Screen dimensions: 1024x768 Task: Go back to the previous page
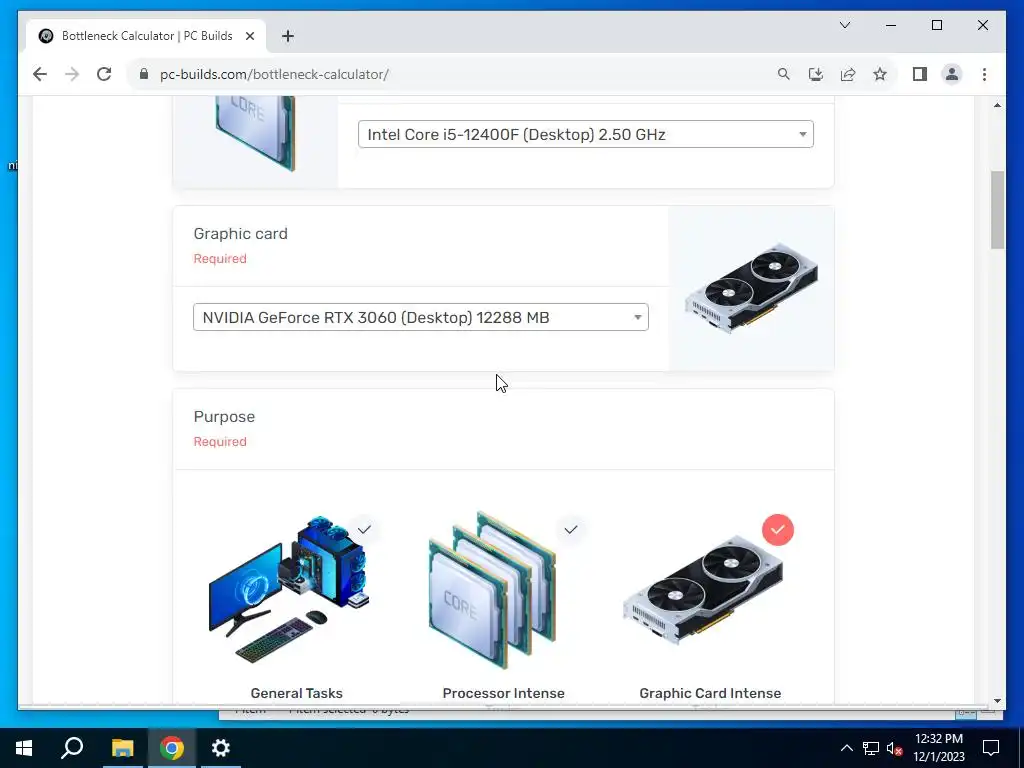(40, 74)
